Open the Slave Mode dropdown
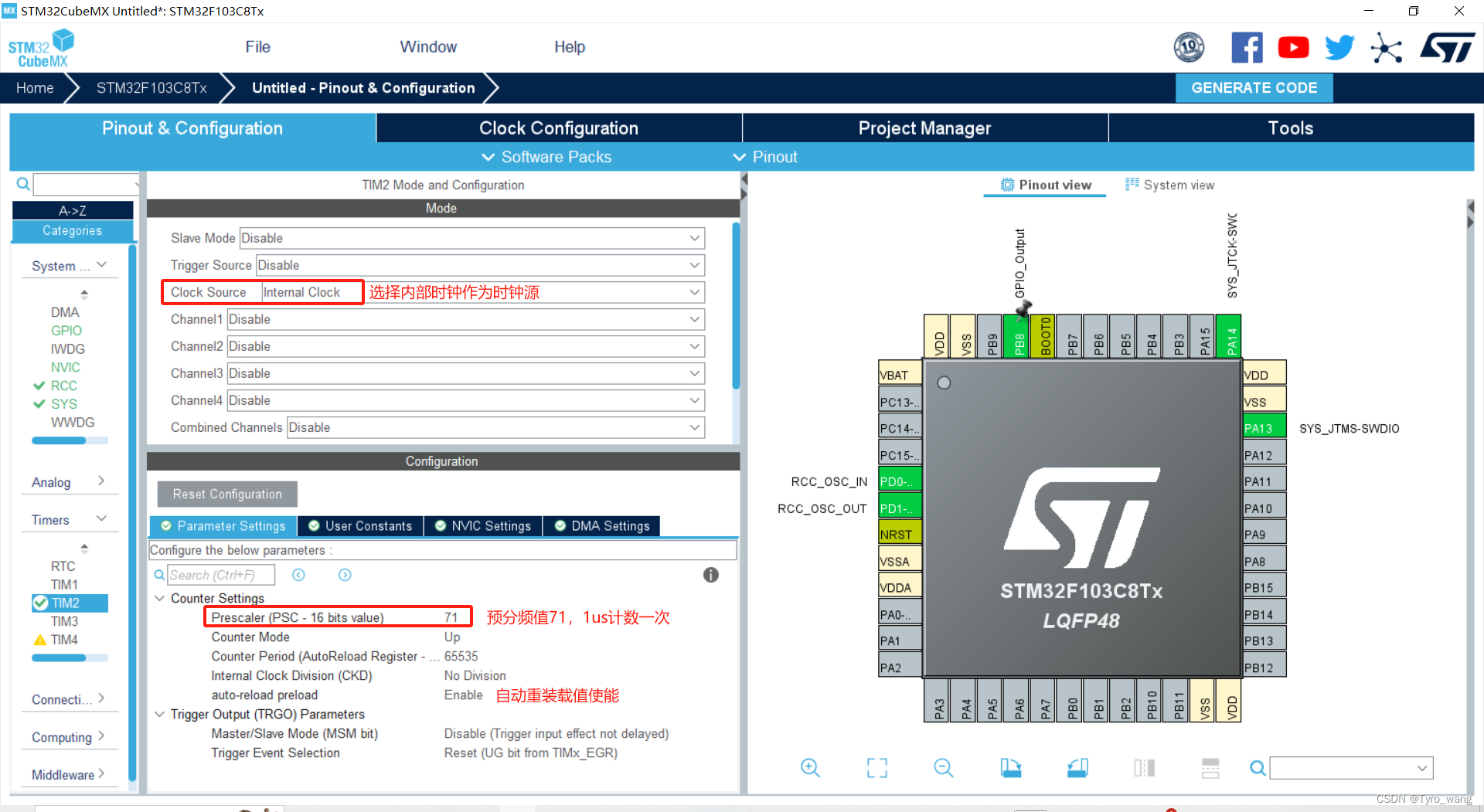Image resolution: width=1484 pixels, height=812 pixels. tap(472, 238)
